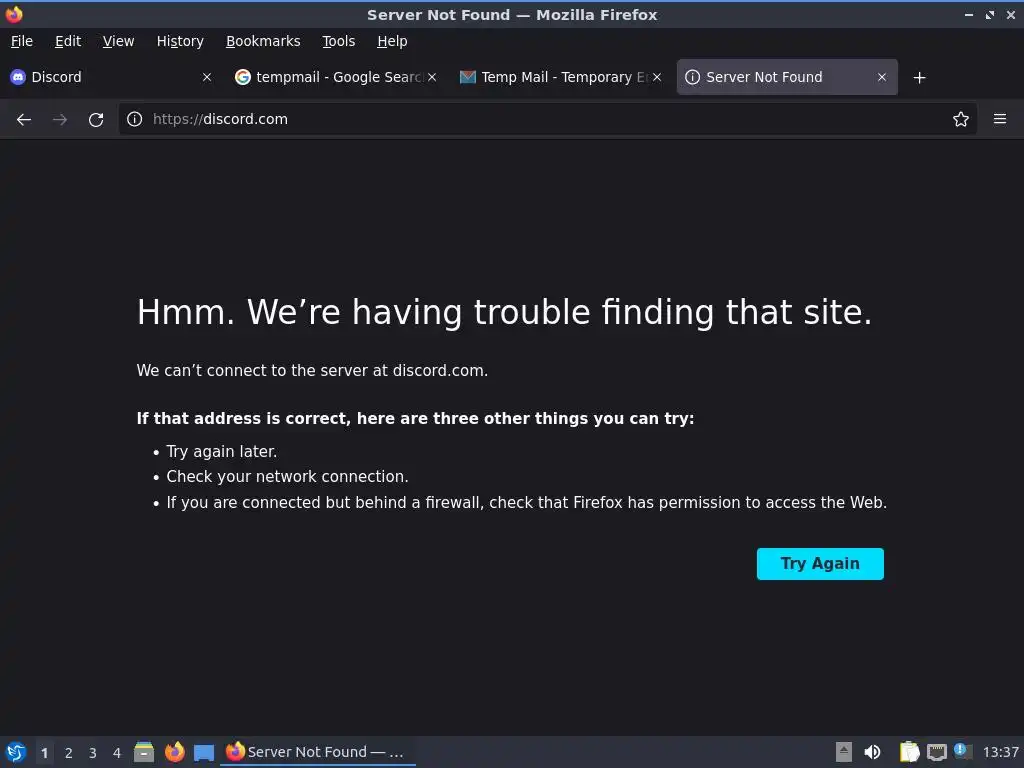Maximize the Firefox window
The height and width of the screenshot is (768, 1024).
coord(990,14)
